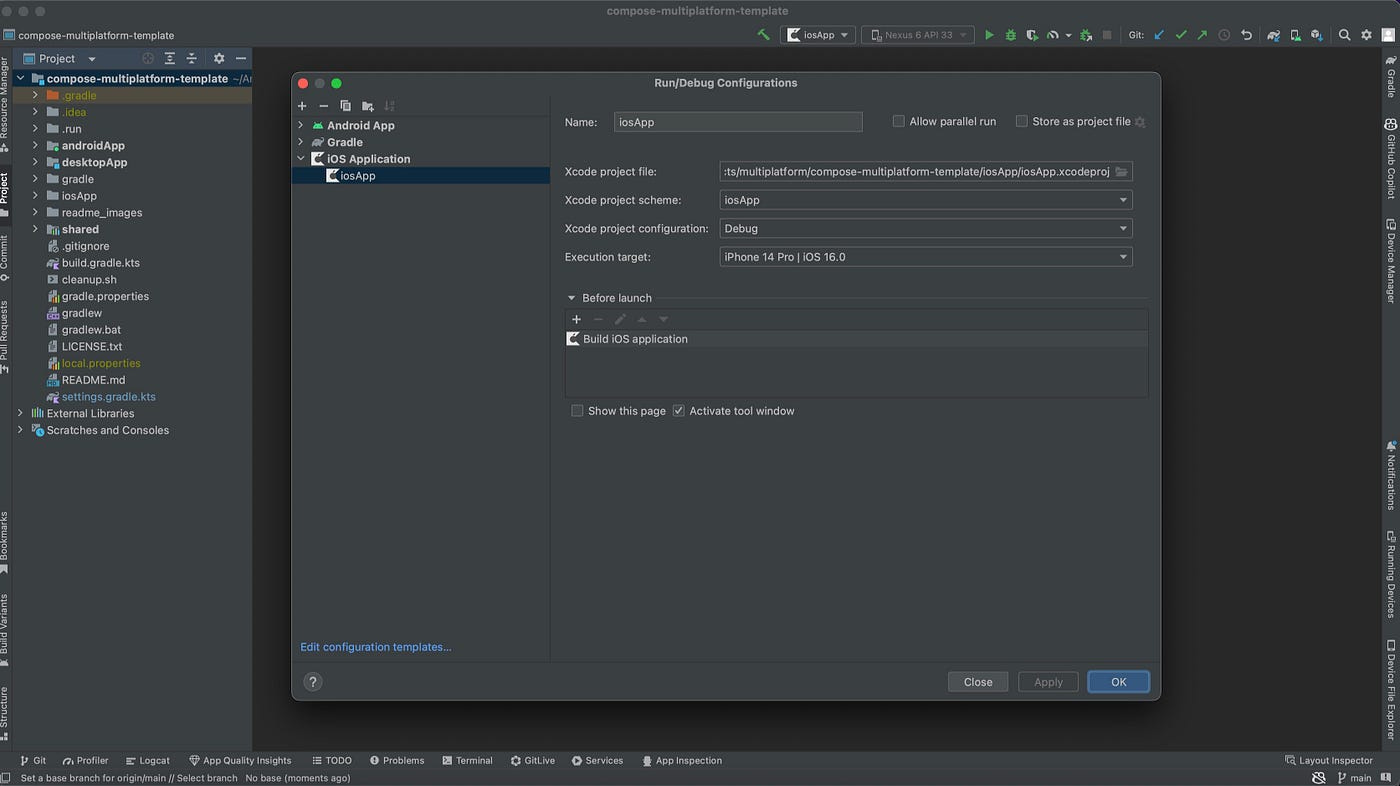Run with coverage icon in toolbar
Viewport: 1400px width, 786px height.
click(x=1031, y=35)
